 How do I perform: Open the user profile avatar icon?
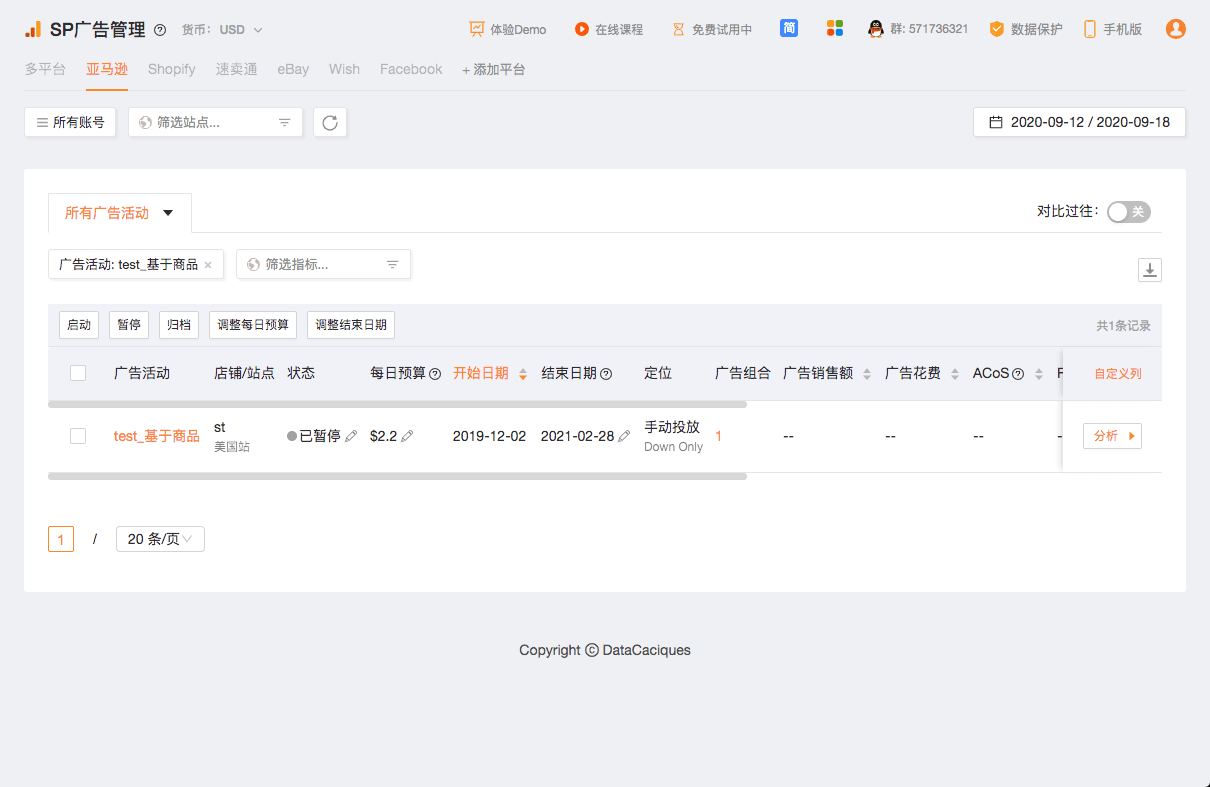point(1176,29)
